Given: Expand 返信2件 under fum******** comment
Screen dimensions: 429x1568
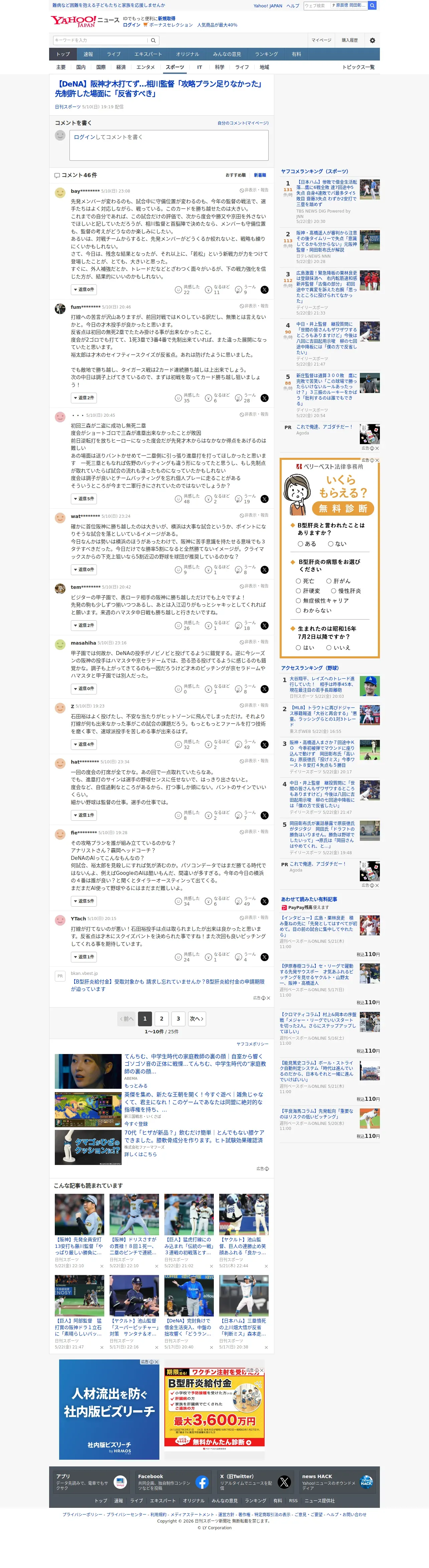Looking at the screenshot, I should [x=84, y=398].
